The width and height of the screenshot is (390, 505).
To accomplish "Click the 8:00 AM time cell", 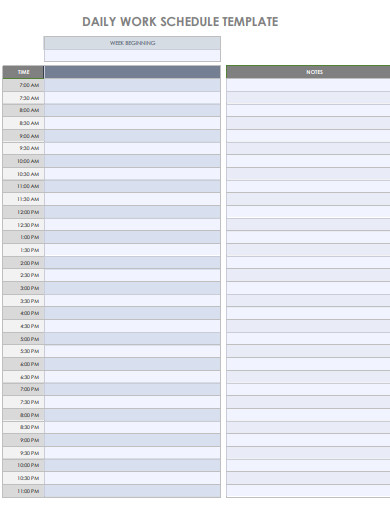I will click(23, 110).
